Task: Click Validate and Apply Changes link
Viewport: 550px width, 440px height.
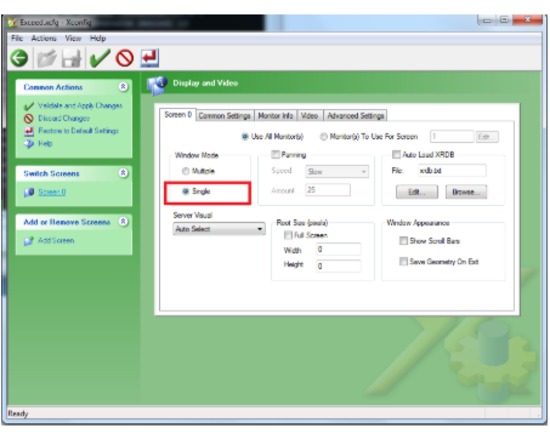Action: 80,106
